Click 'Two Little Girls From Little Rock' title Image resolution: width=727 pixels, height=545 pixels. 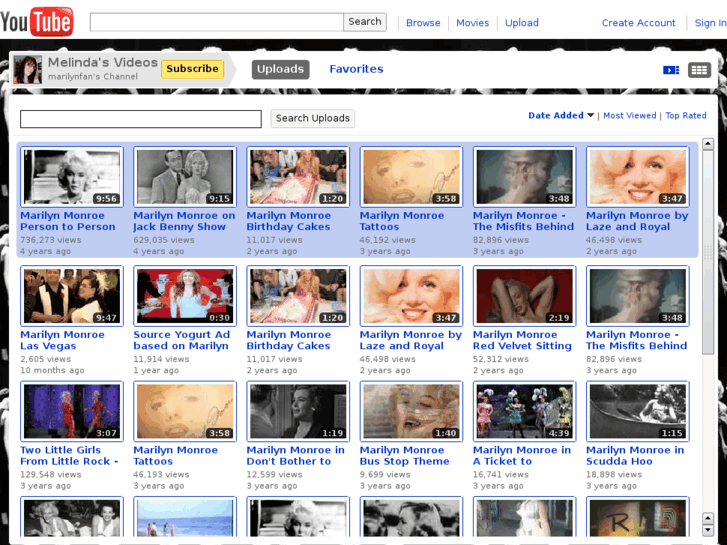(x=69, y=456)
